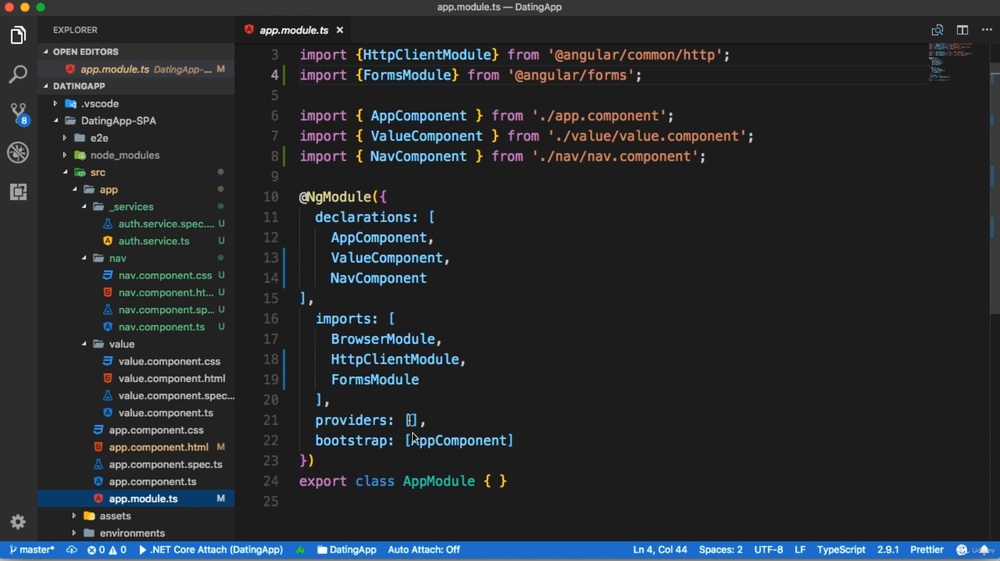Open errors and warnings count in status bar
1000x561 pixels.
(x=107, y=550)
